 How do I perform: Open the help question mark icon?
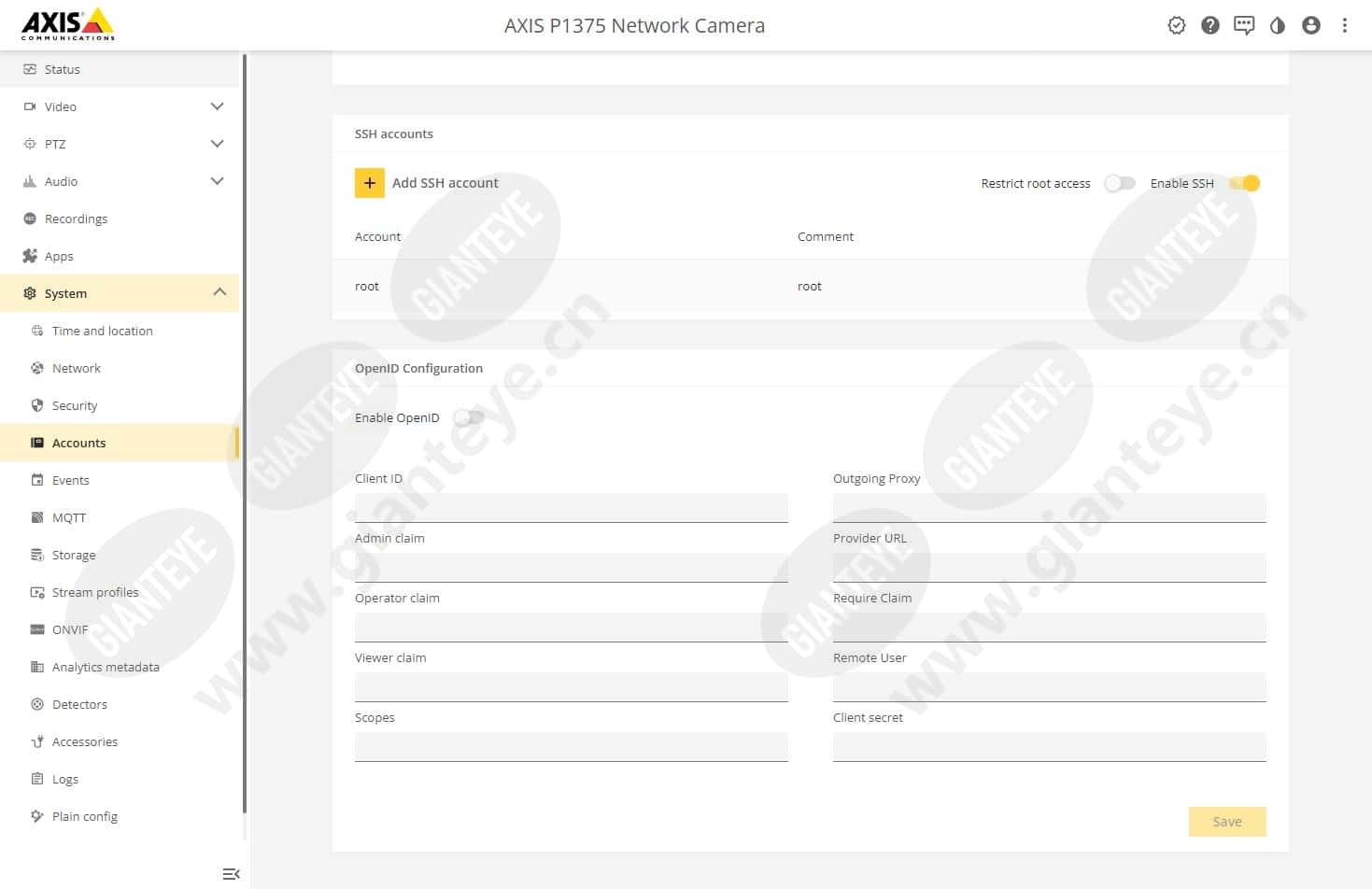1210,25
